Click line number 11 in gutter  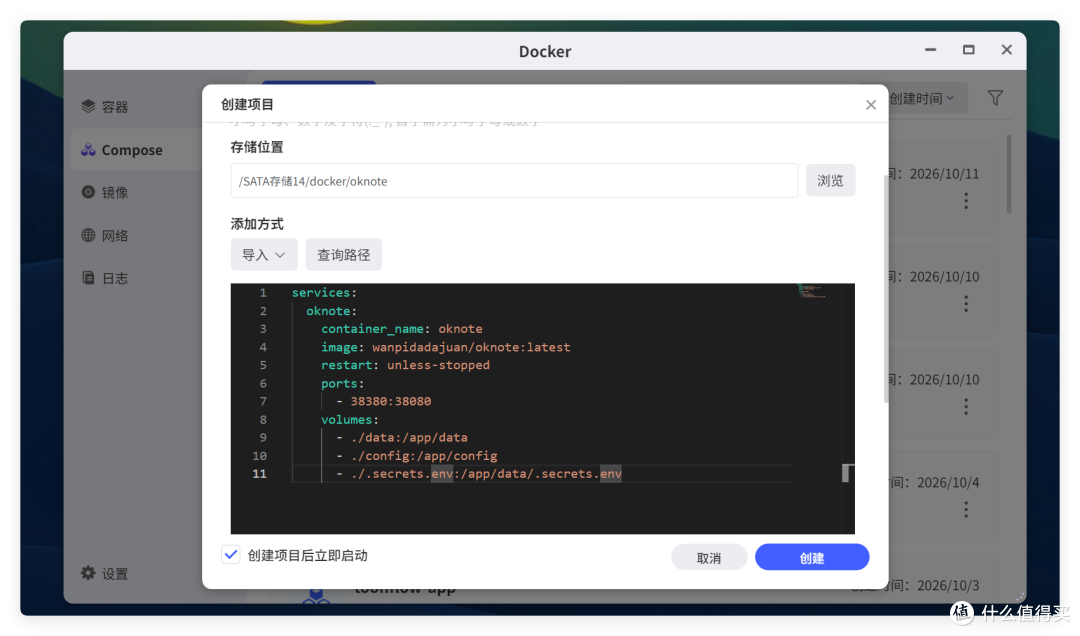259,473
